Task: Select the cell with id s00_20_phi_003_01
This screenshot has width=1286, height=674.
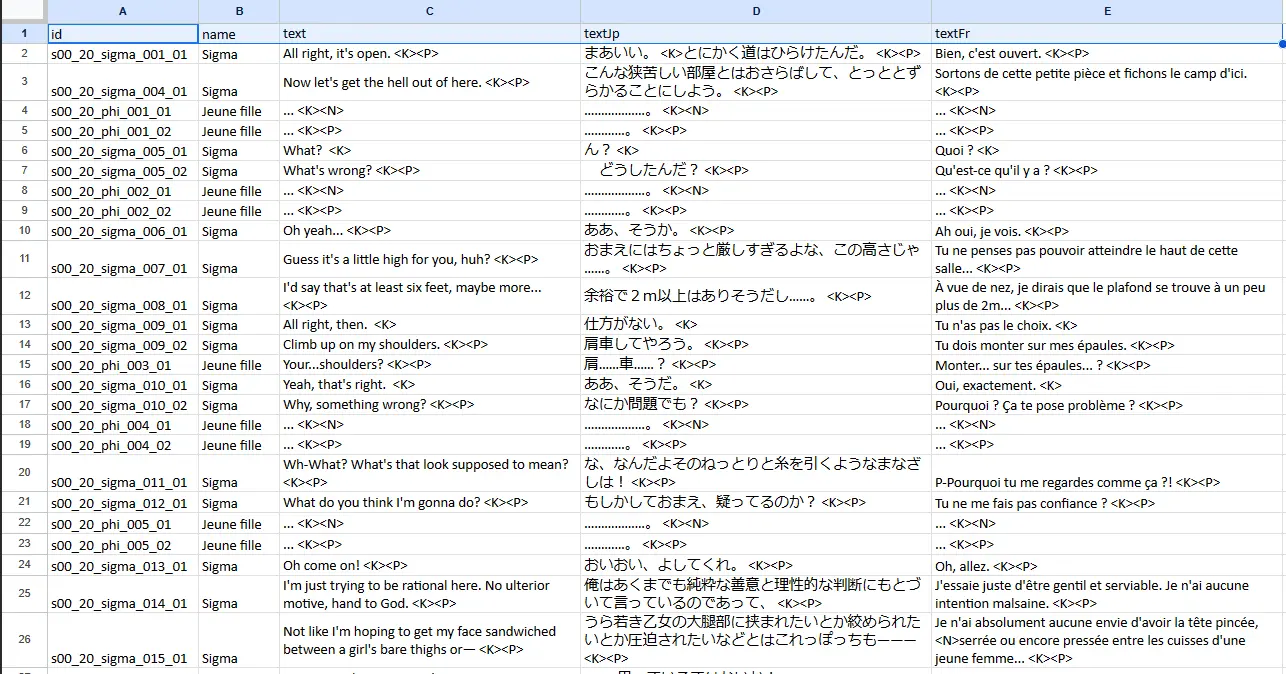Action: (x=122, y=365)
